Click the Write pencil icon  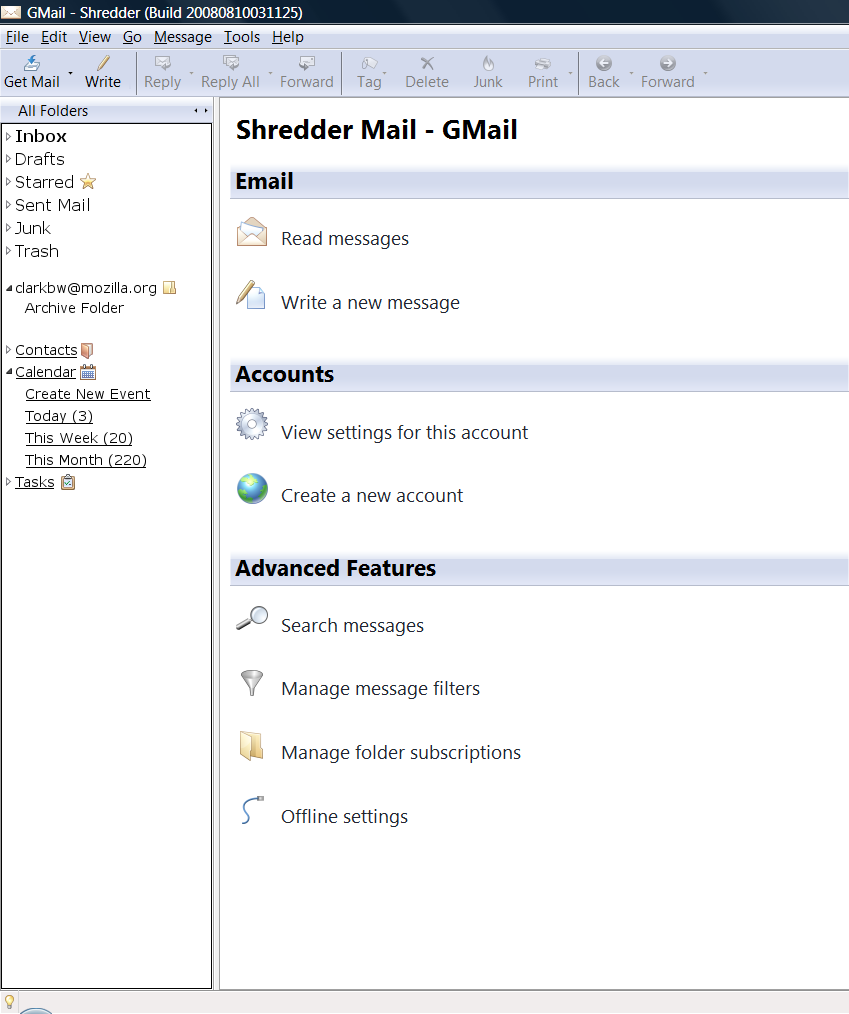click(x=103, y=63)
